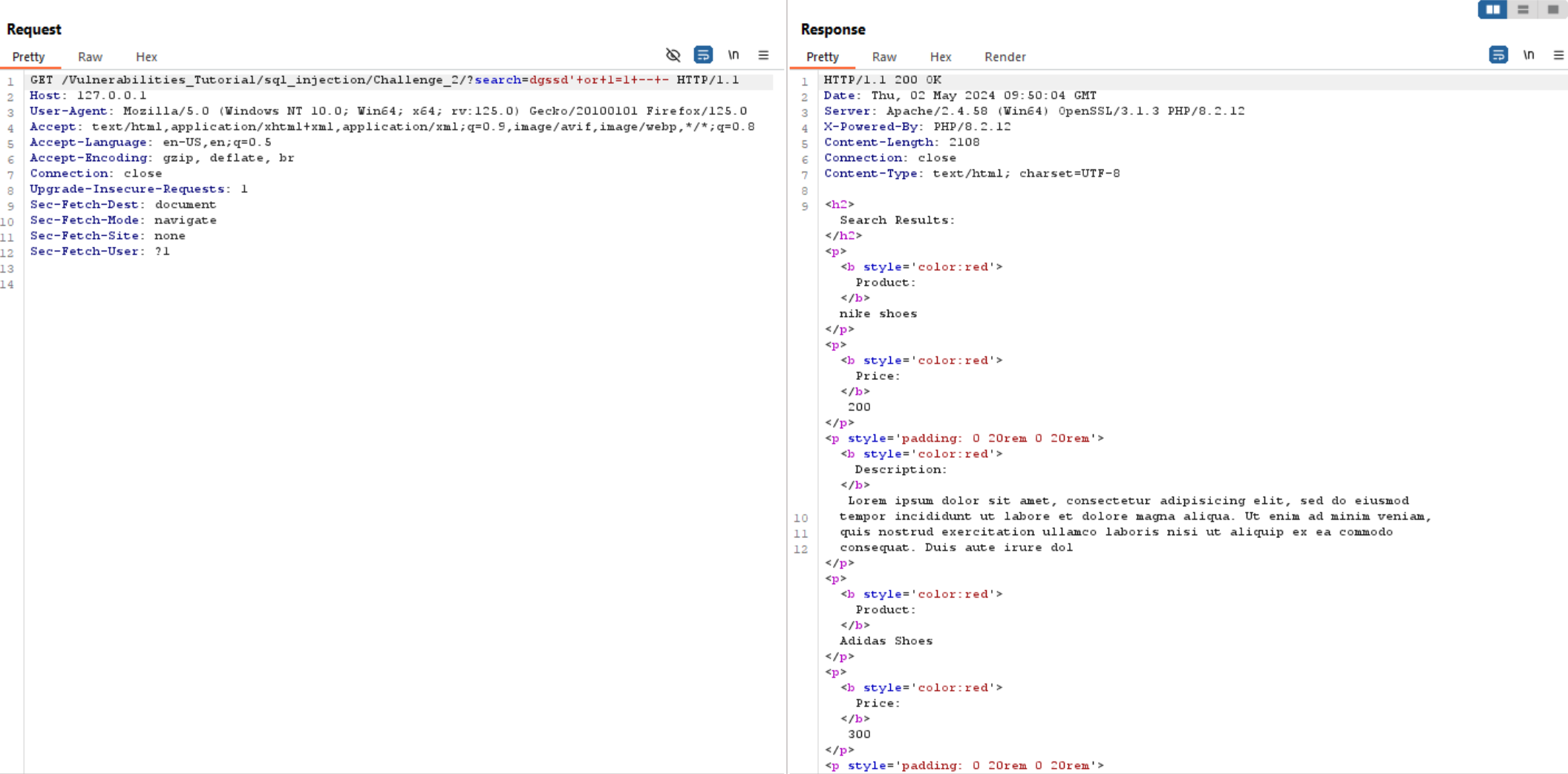Click the price value 300
This screenshot has width=1568, height=774.
click(859, 735)
